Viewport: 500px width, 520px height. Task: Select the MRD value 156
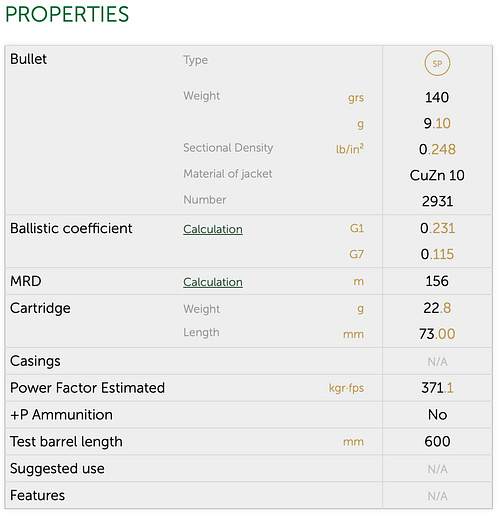(x=437, y=281)
